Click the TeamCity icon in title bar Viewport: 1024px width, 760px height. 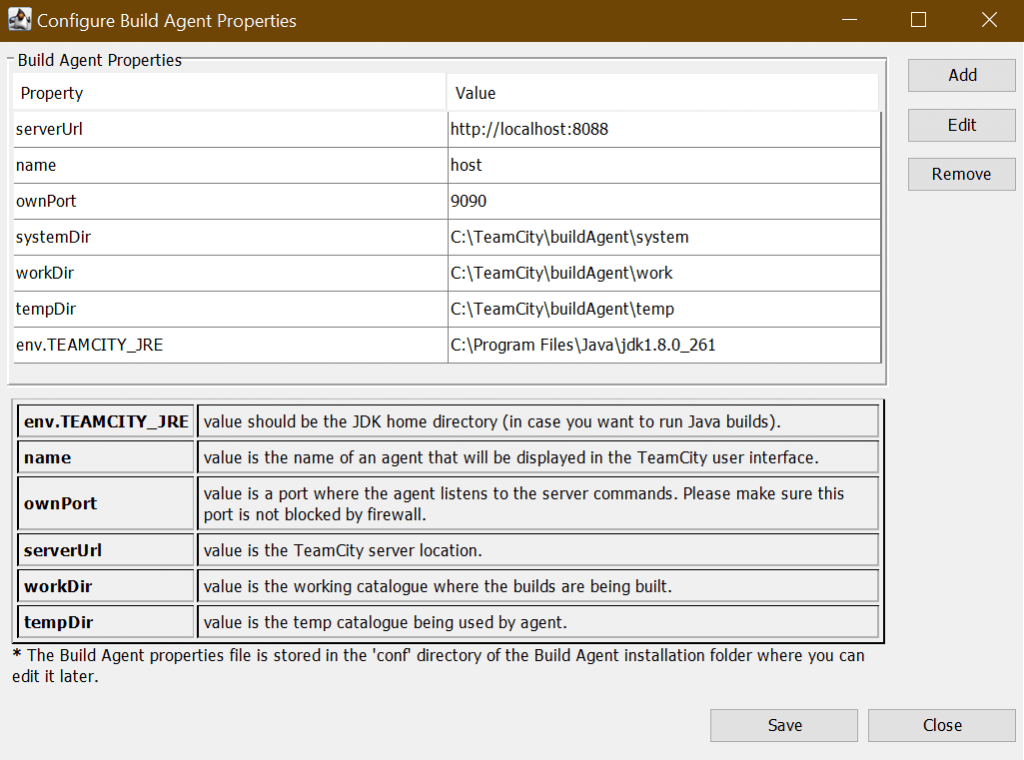pyautogui.click(x=20, y=20)
